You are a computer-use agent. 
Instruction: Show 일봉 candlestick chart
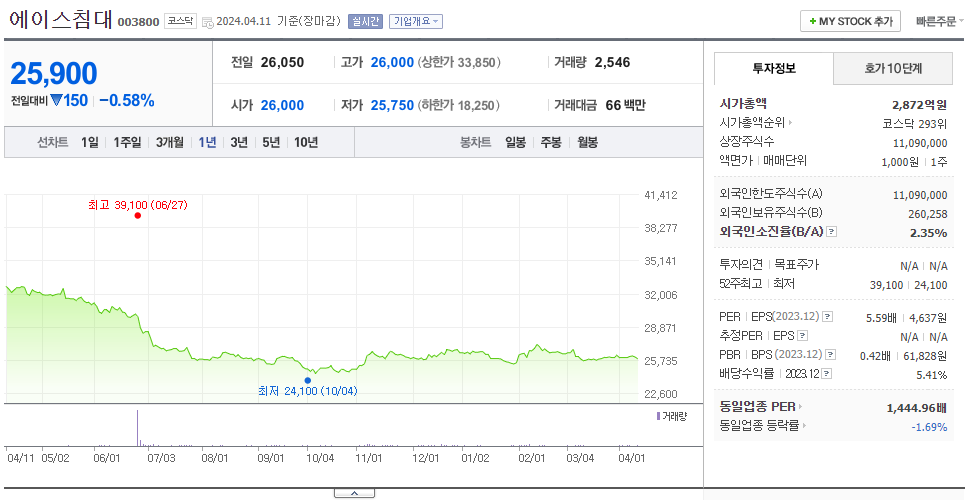(x=515, y=143)
